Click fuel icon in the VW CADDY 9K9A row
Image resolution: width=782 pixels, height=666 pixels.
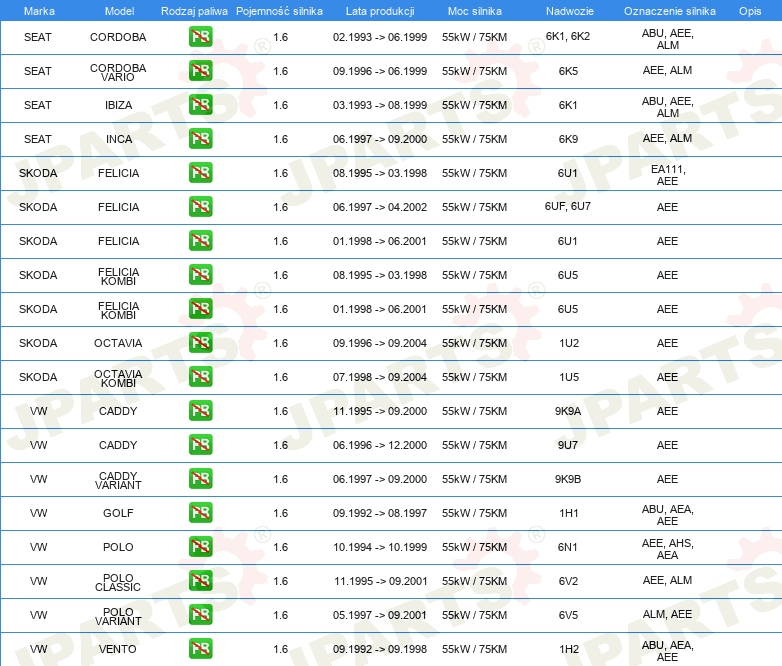[200, 411]
